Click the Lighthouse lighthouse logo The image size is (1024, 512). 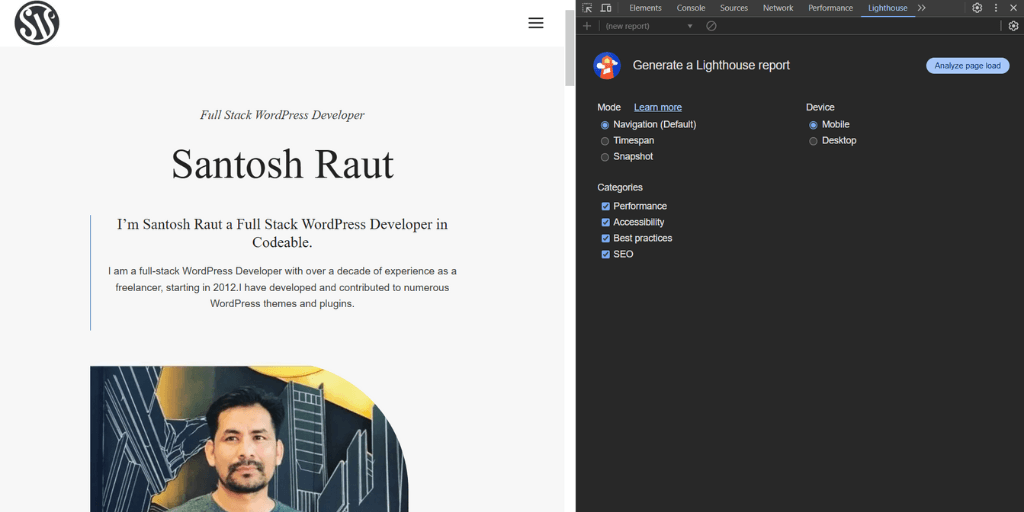(x=607, y=65)
